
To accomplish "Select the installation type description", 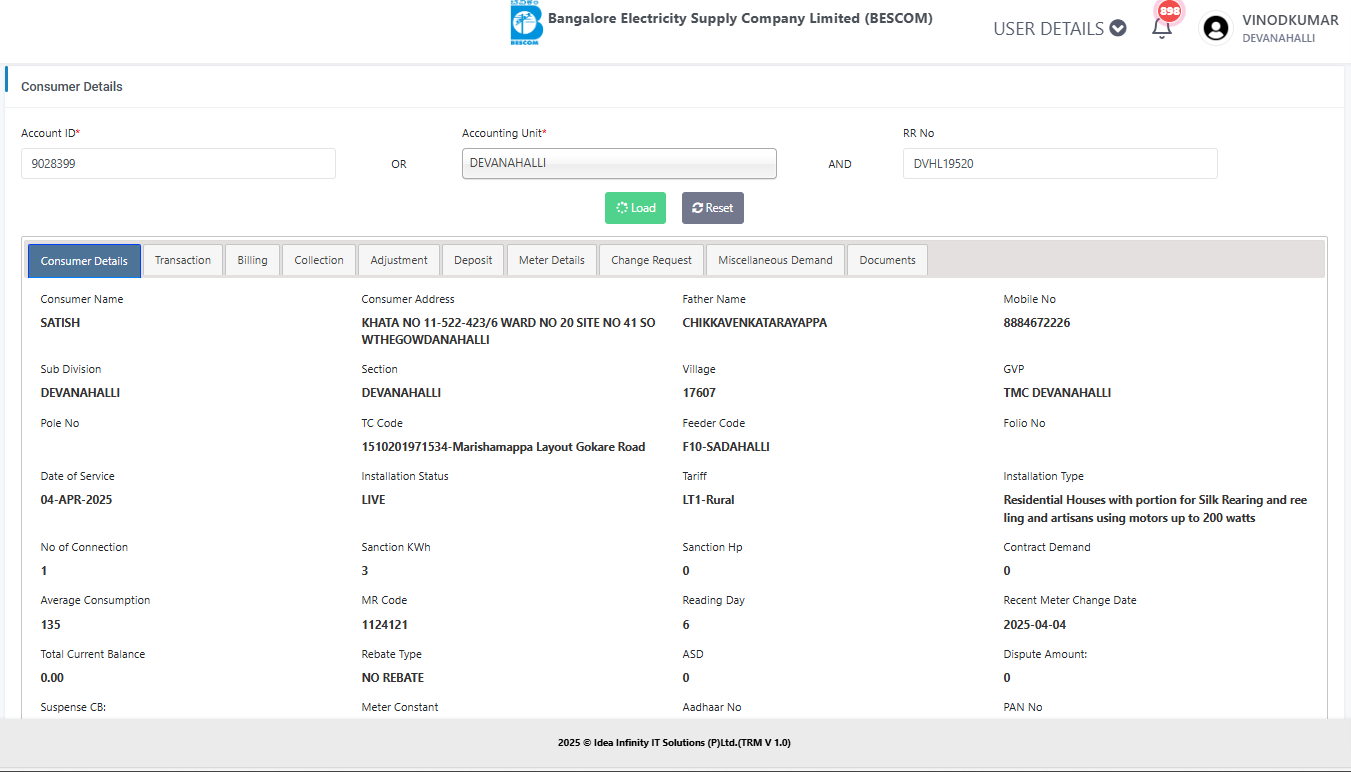I will (x=1155, y=509).
